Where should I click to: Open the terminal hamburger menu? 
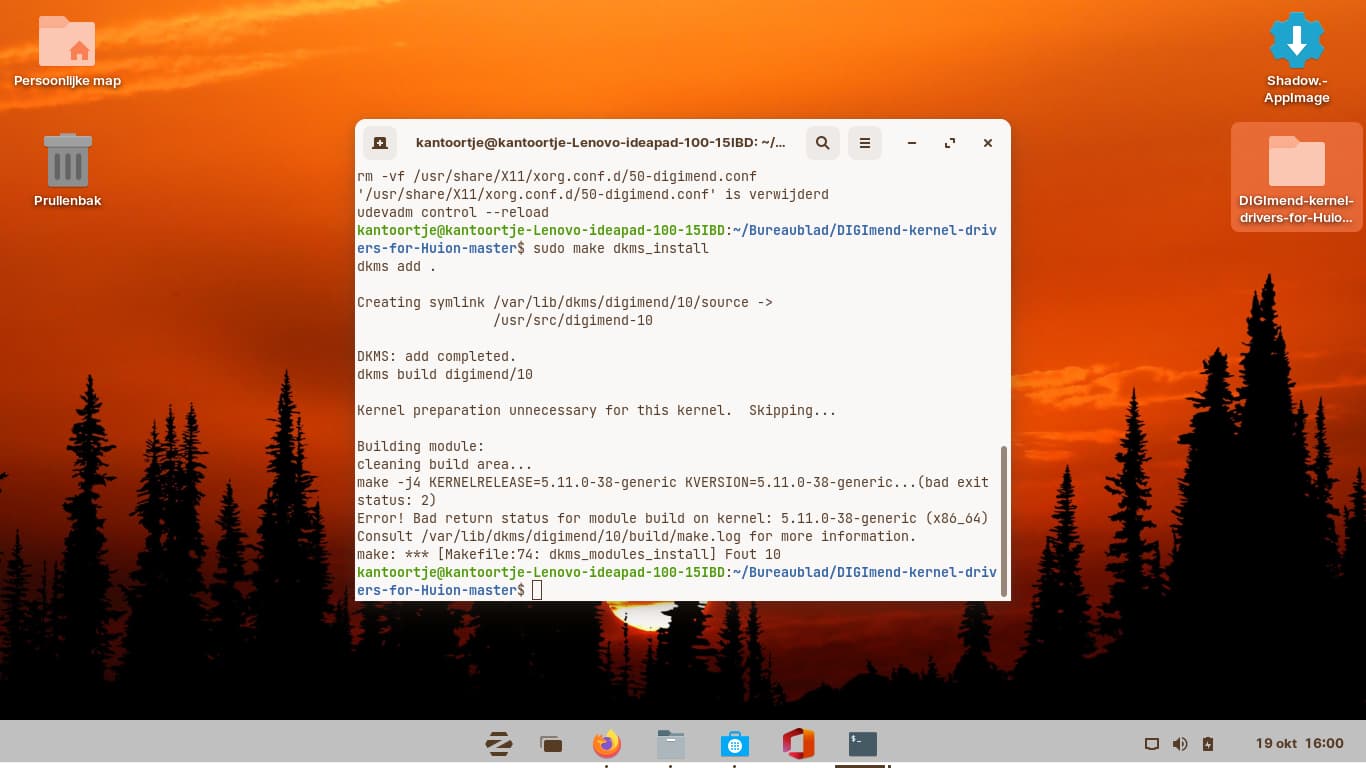click(865, 143)
